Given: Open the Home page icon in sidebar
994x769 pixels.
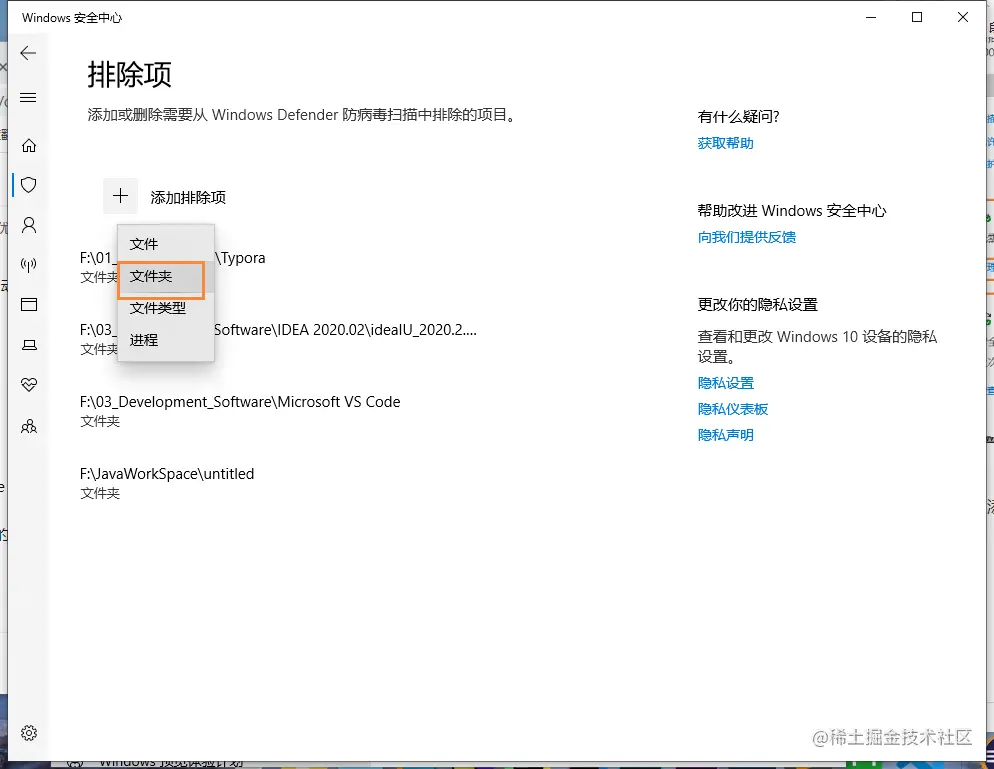Looking at the screenshot, I should pos(29,146).
